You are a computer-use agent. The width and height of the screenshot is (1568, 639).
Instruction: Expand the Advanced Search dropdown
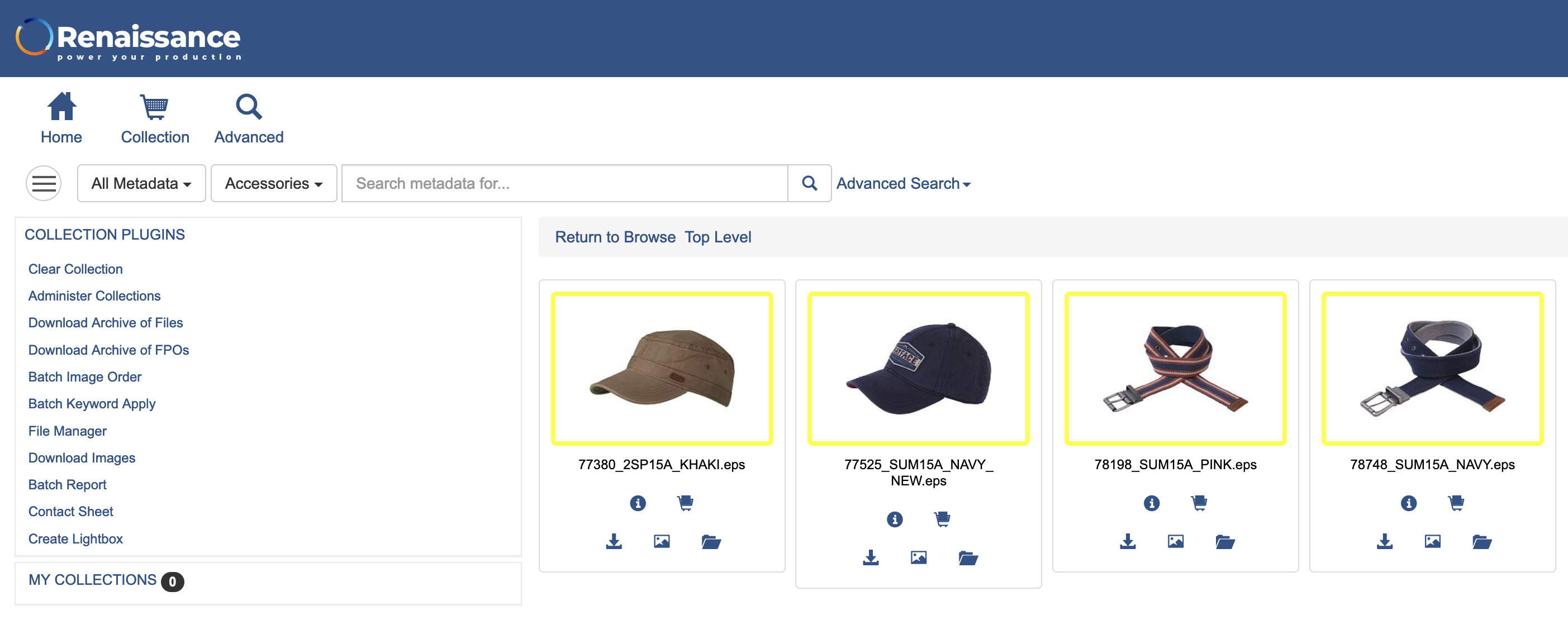pyautogui.click(x=903, y=183)
